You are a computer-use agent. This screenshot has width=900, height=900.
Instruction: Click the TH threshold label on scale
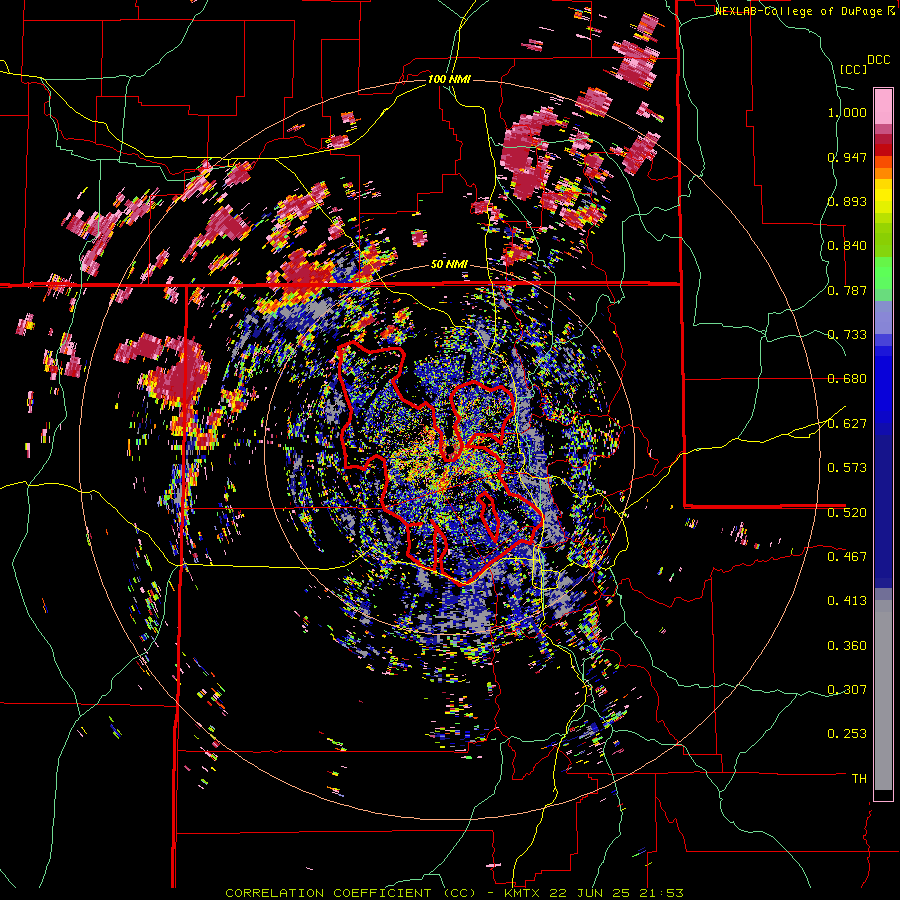pyautogui.click(x=859, y=779)
